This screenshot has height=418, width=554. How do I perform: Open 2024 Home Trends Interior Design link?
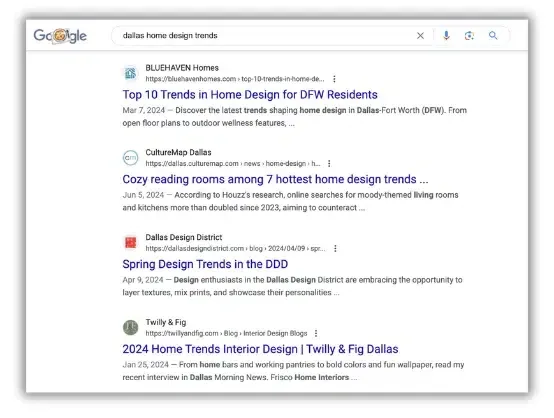pos(260,349)
